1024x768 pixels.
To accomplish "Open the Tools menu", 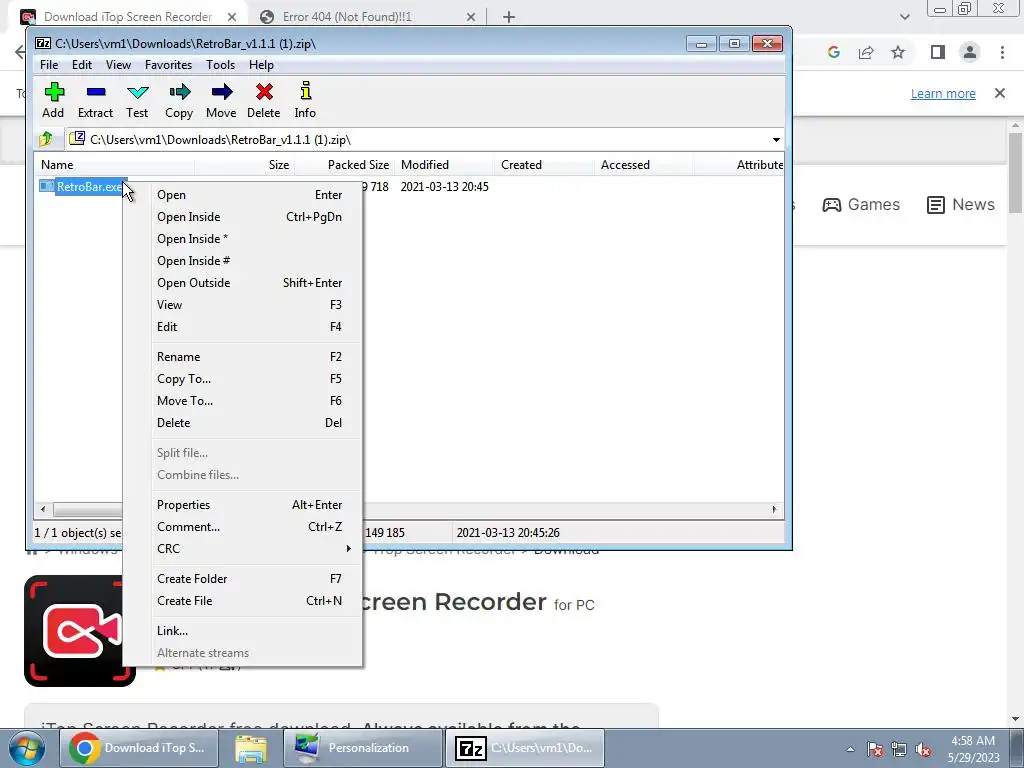I will coord(220,65).
